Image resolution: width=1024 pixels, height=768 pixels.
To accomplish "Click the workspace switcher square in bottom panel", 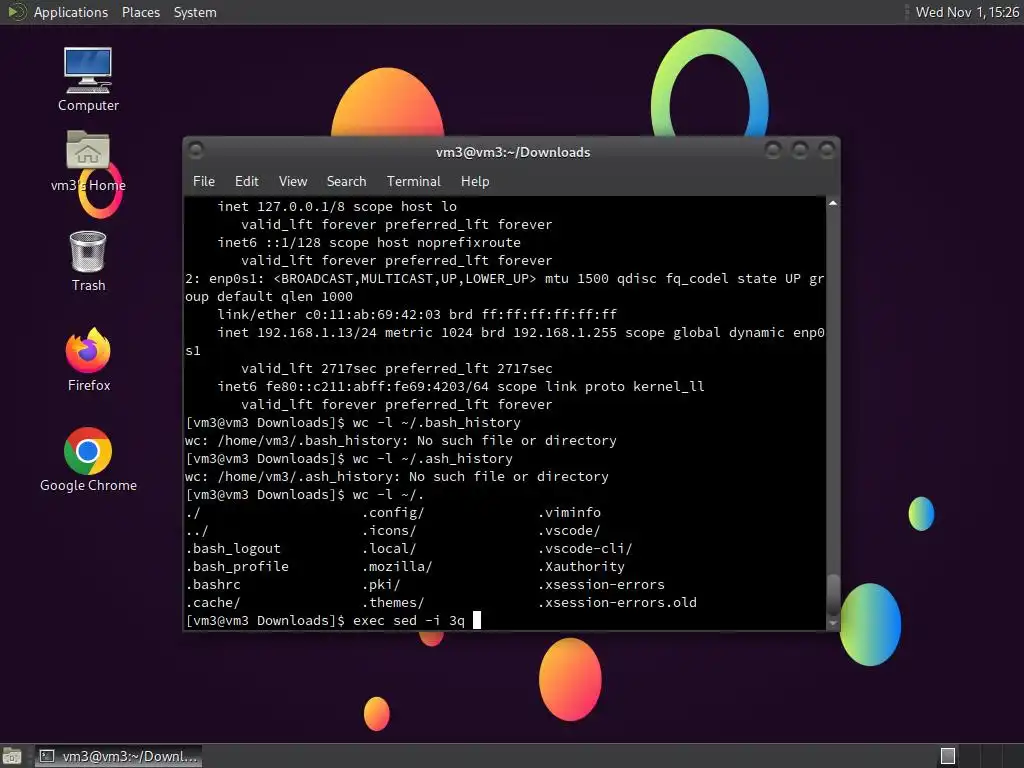I will coord(948,756).
